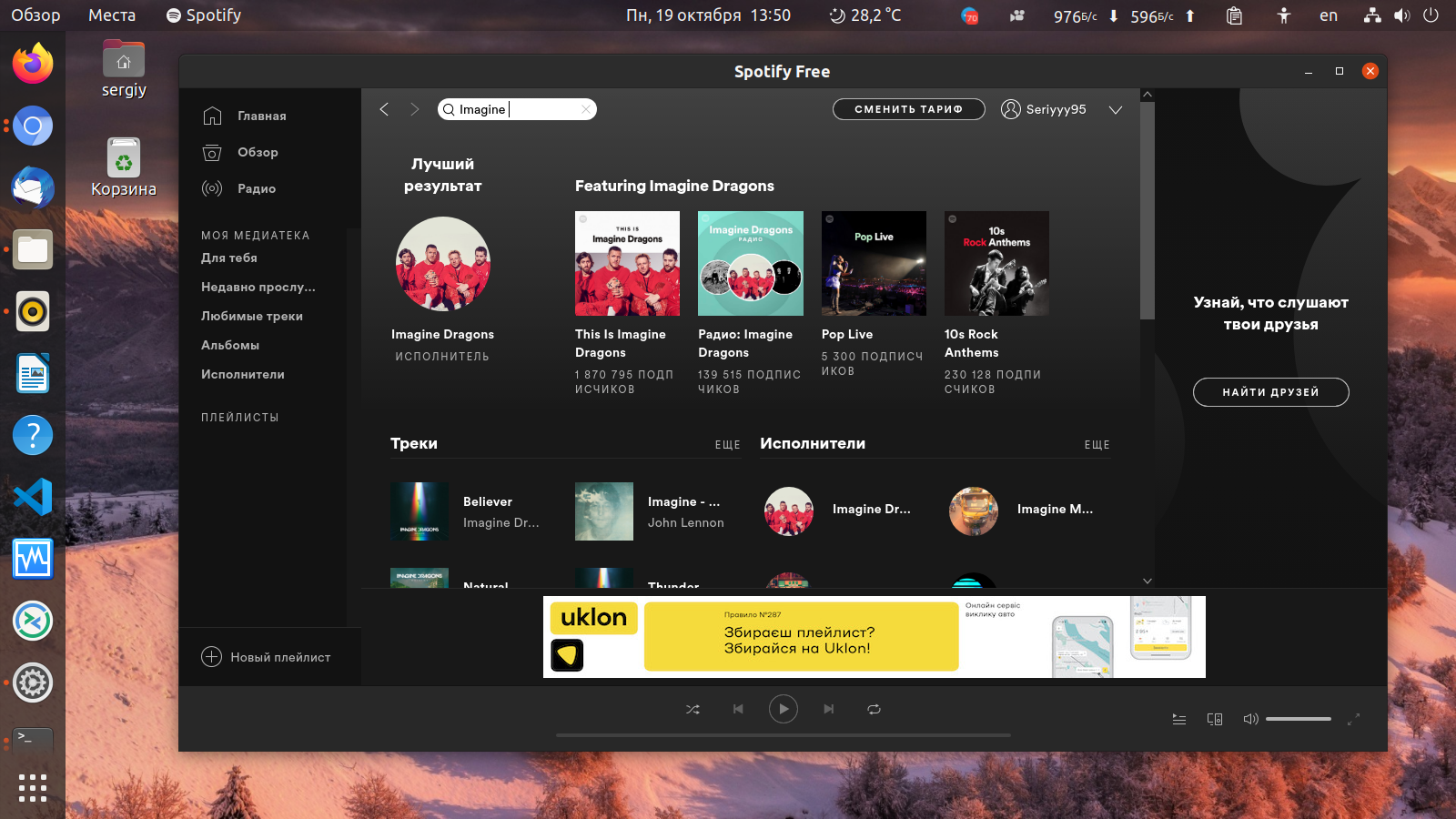
Task: Open the Pop Live playlist cover
Action: 874,264
